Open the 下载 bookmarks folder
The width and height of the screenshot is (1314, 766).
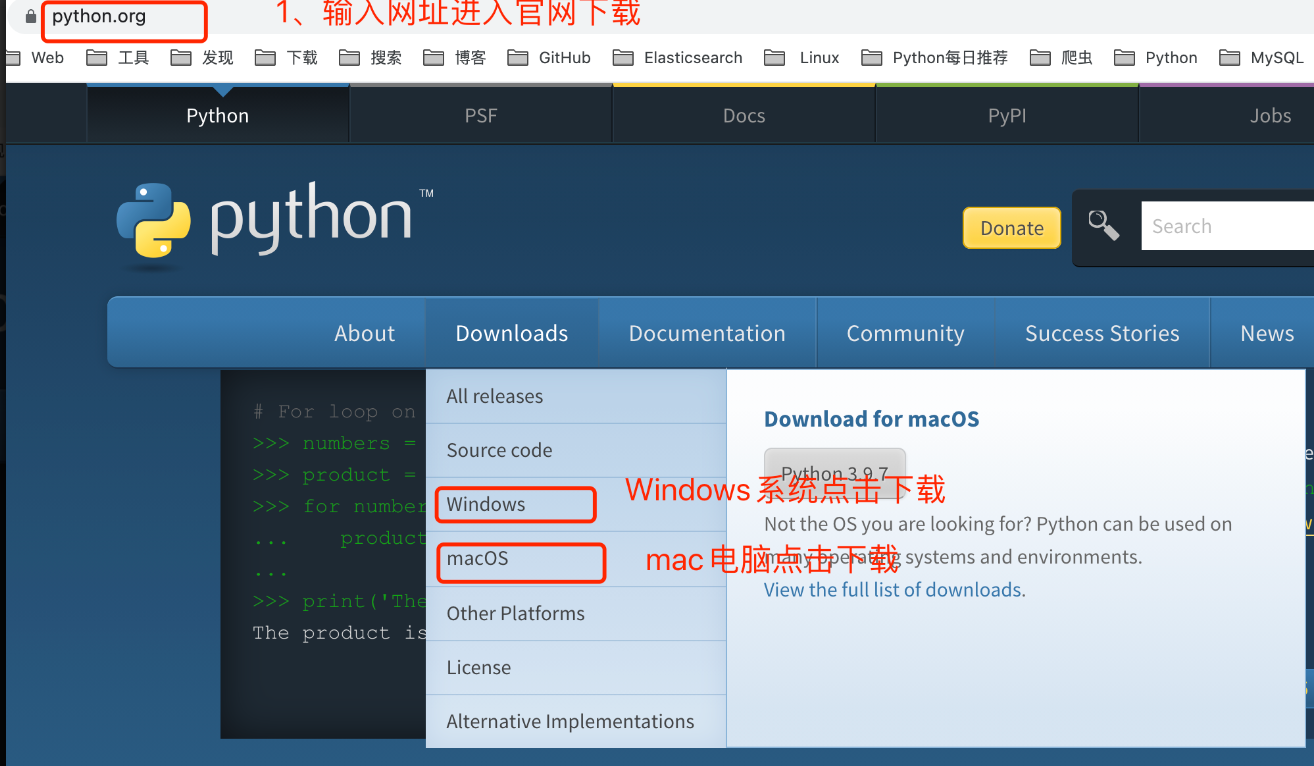(x=286, y=57)
